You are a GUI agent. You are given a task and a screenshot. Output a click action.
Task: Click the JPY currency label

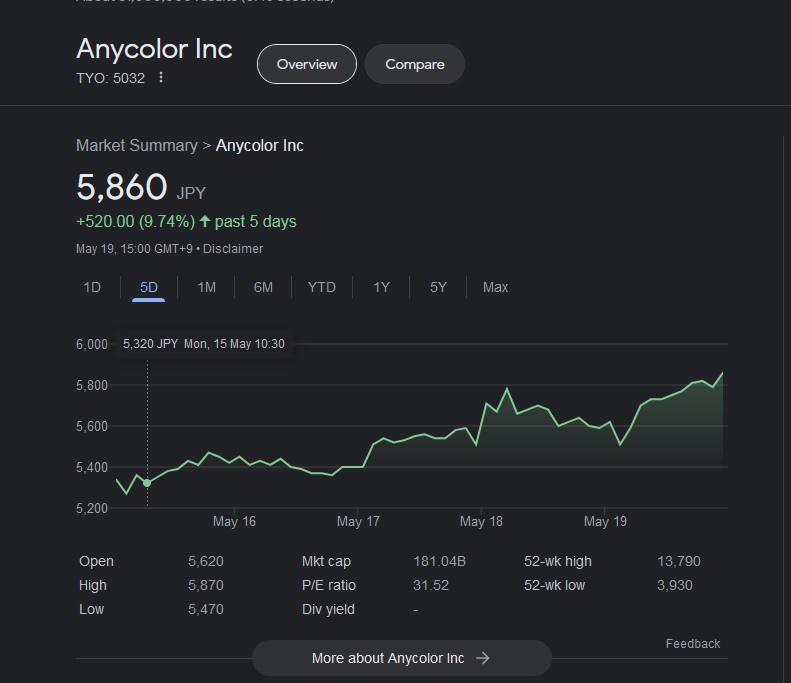191,193
